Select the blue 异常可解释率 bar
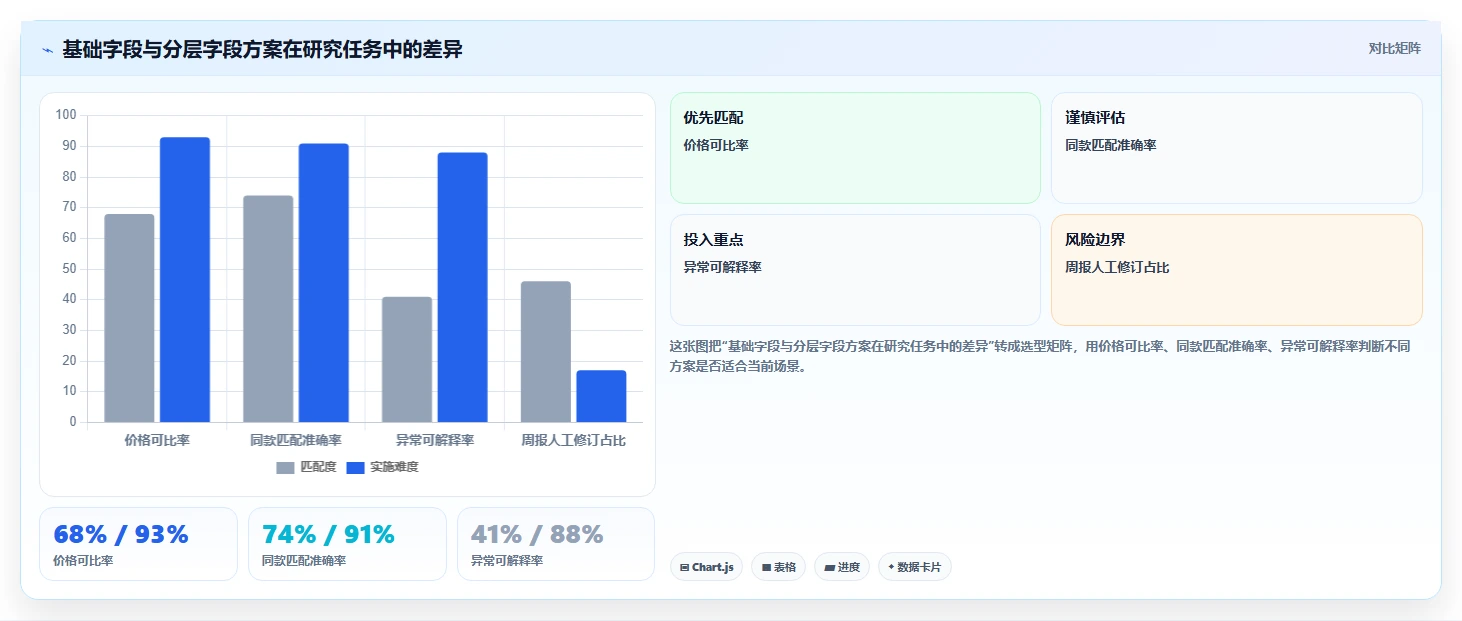The image size is (1462, 621). (x=463, y=287)
